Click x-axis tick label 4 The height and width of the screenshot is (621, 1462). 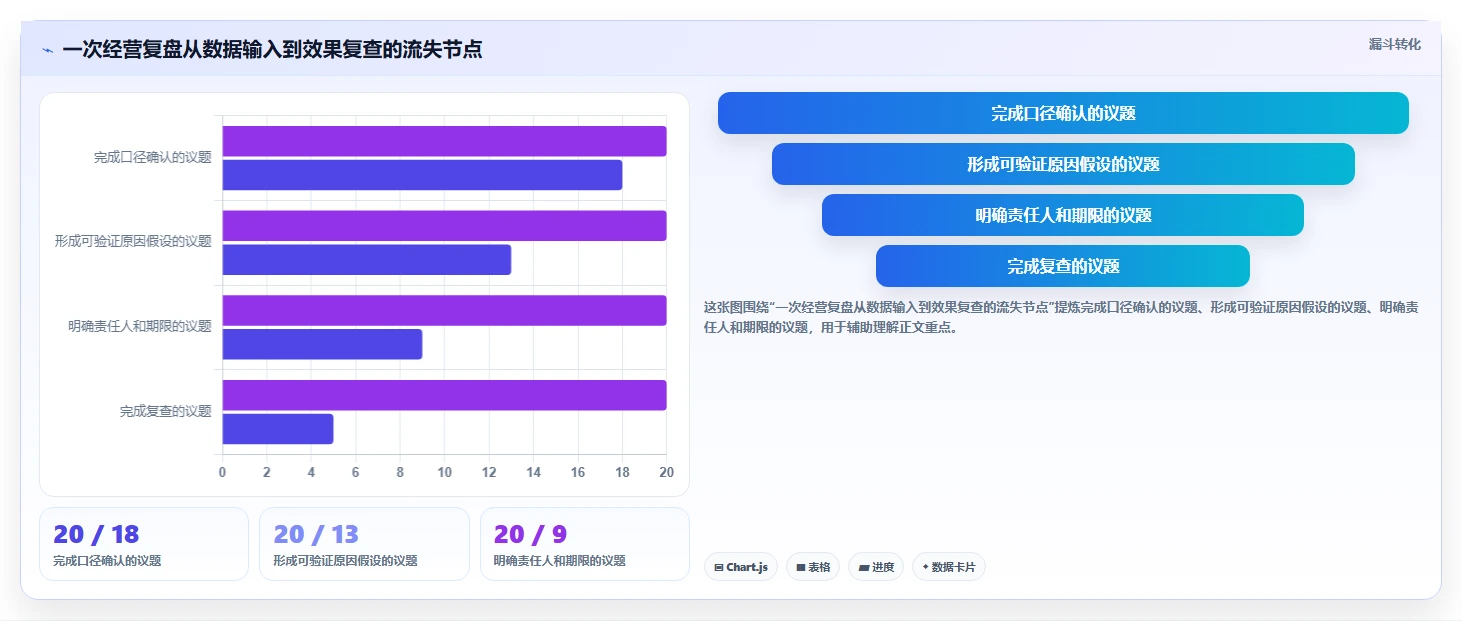pos(311,472)
